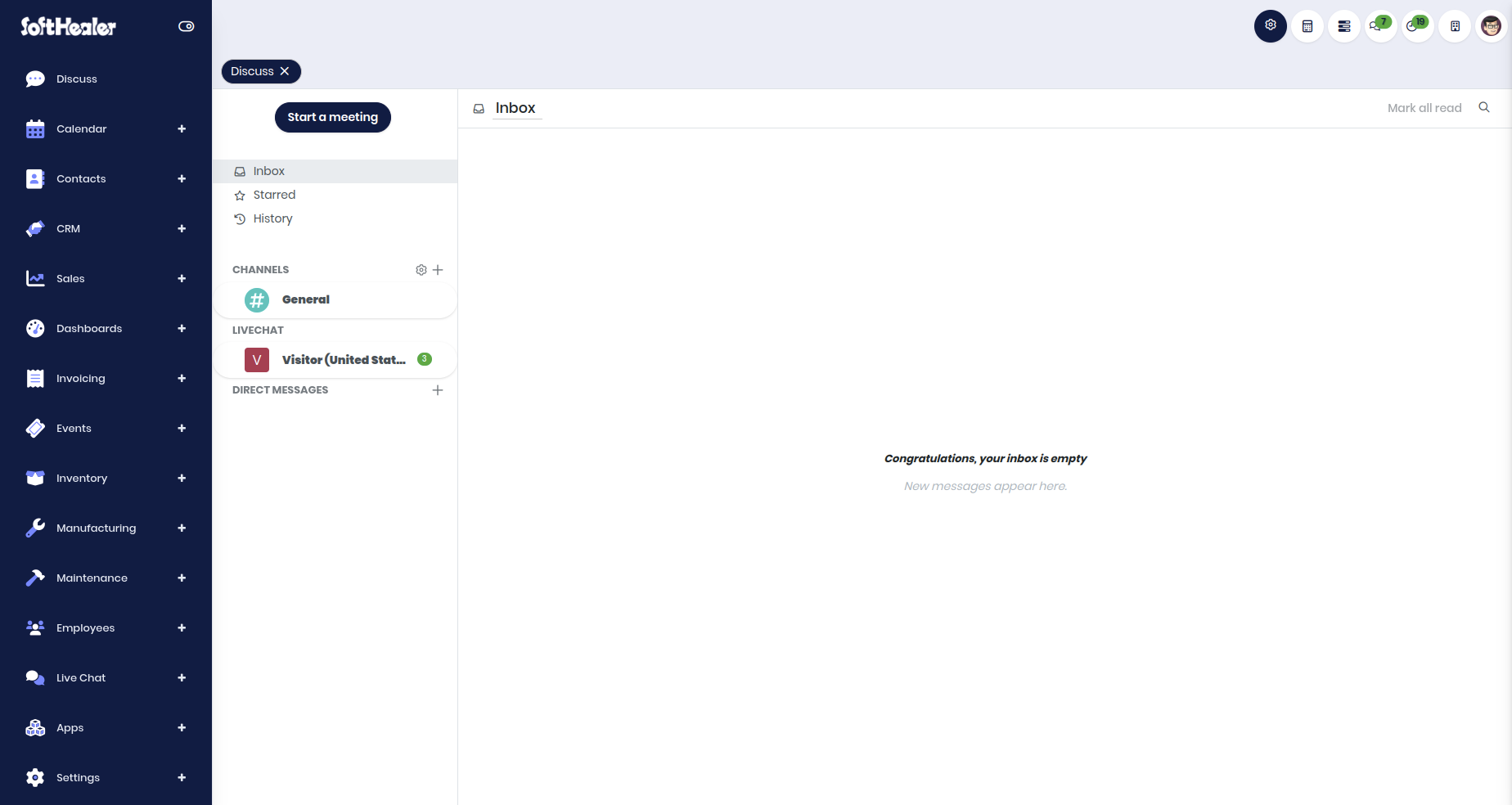Click the Mark all read link

(x=1424, y=108)
